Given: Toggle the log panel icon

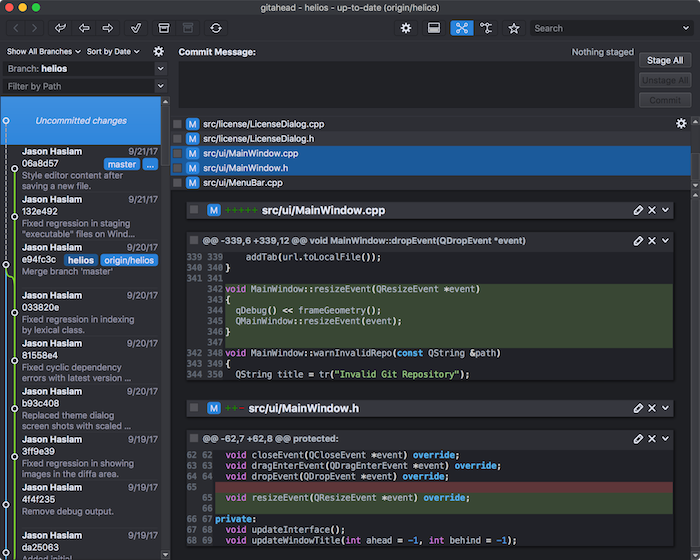Looking at the screenshot, I should [x=434, y=28].
